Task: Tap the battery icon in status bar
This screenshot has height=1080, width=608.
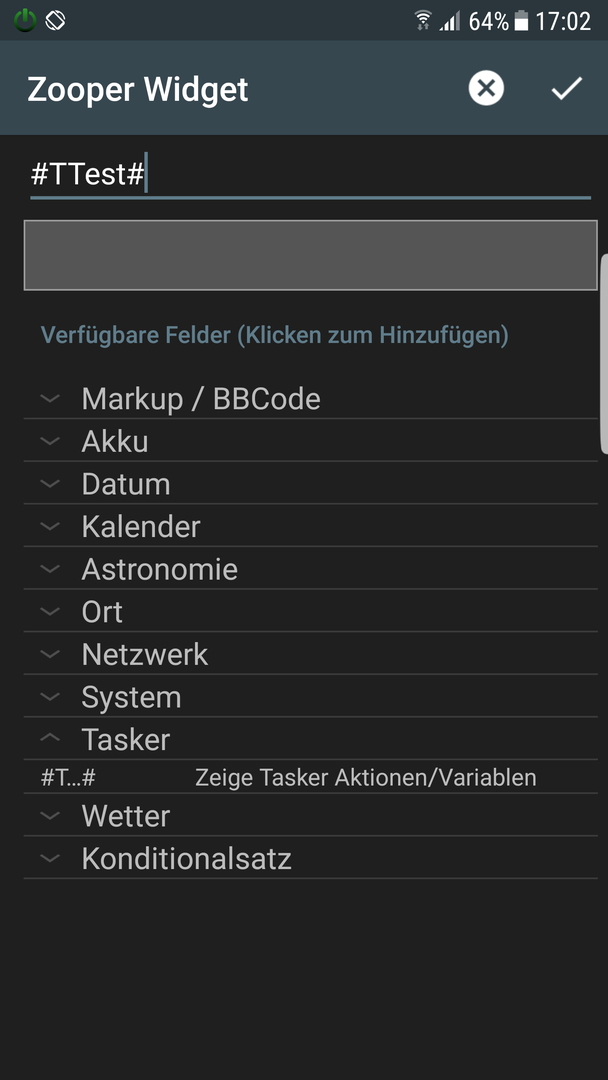Action: [x=522, y=21]
